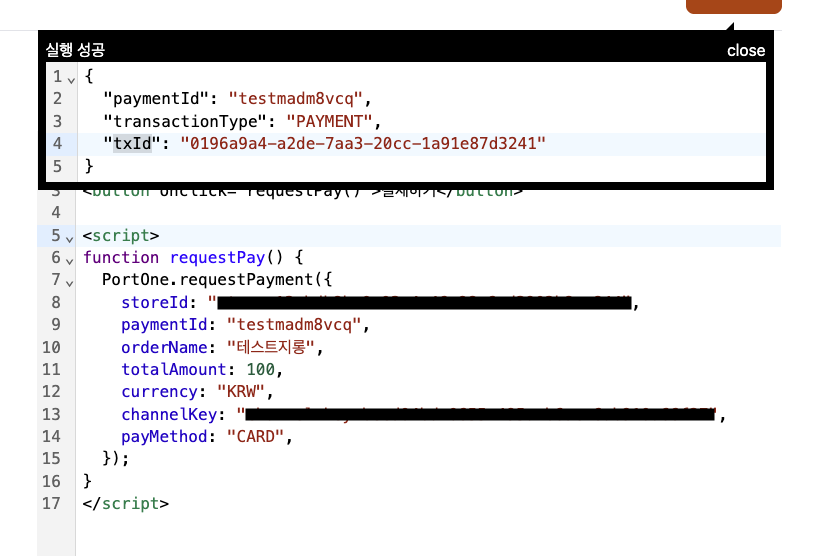Image resolution: width=814 pixels, height=556 pixels.
Task: Click the "KRW" currency value
Action: (241, 392)
